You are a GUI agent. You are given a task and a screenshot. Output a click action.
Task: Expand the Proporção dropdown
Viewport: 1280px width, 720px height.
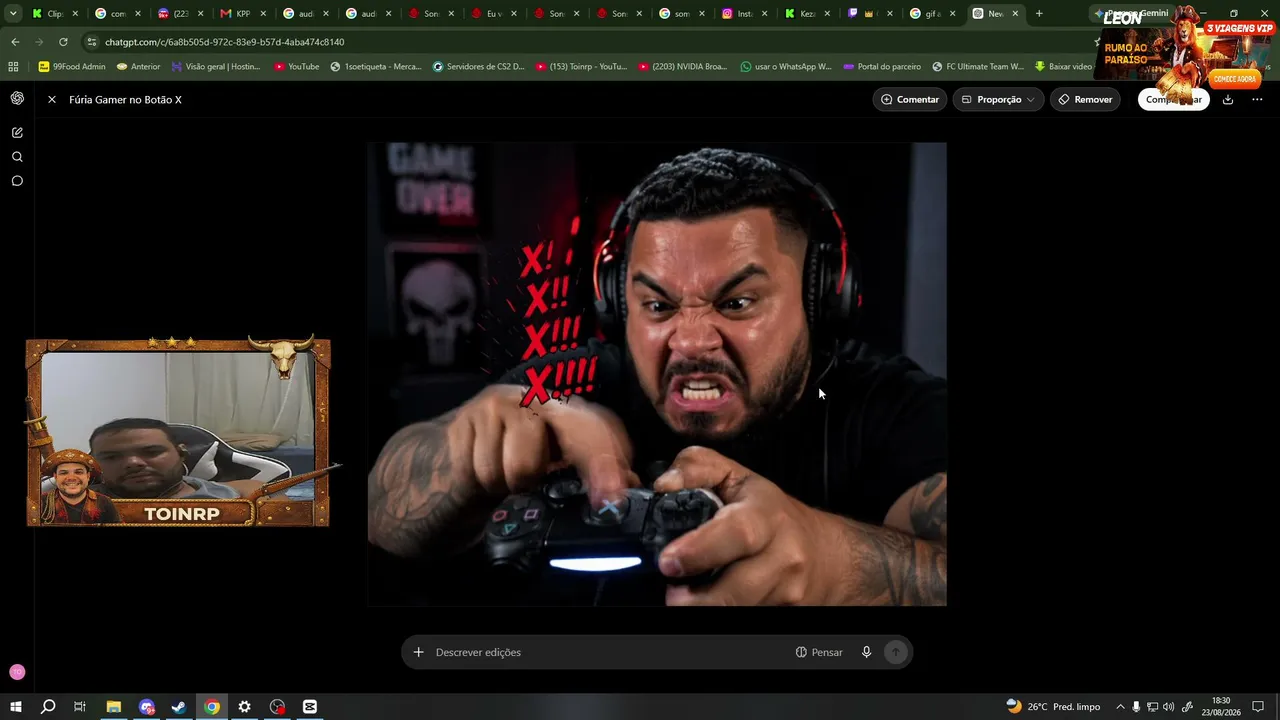tap(998, 99)
